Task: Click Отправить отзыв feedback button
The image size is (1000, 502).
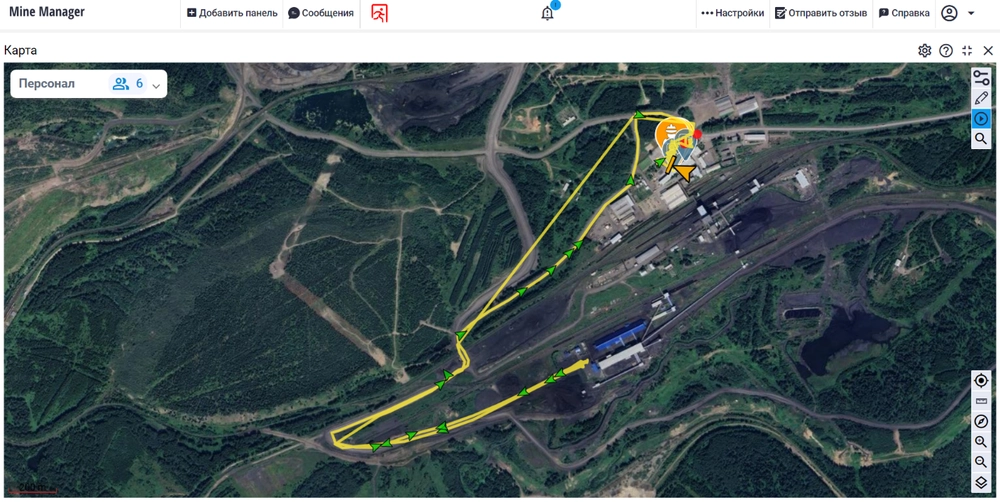Action: click(821, 13)
